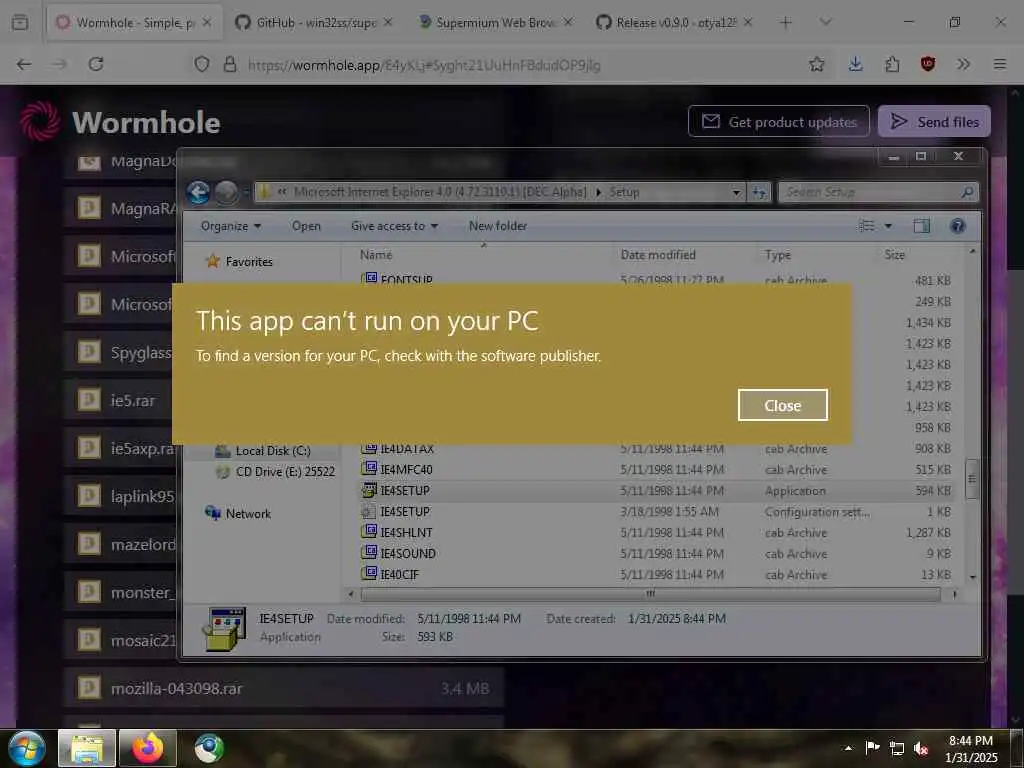Click the uBlock Origin icon
Viewport: 1024px width, 768px height.
point(927,64)
